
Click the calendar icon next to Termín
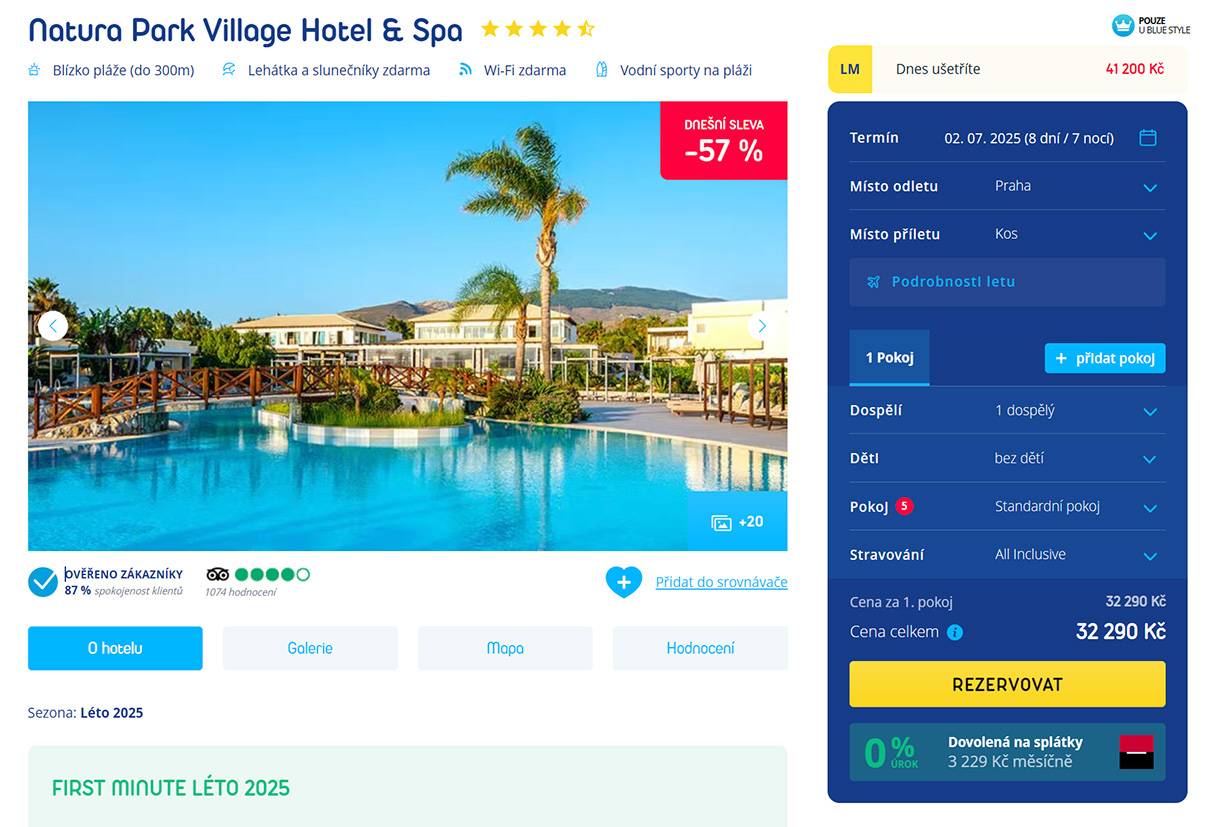click(x=1148, y=138)
